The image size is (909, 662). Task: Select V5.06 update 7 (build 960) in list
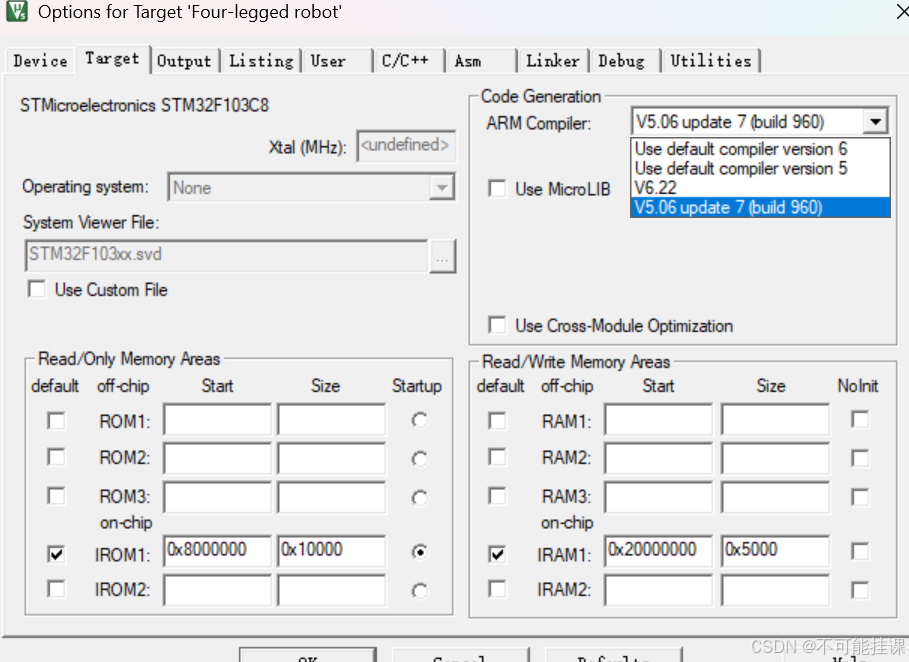(760, 208)
